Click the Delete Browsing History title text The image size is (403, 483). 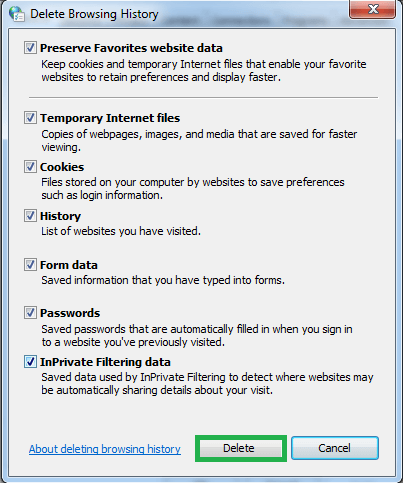[x=94, y=14]
